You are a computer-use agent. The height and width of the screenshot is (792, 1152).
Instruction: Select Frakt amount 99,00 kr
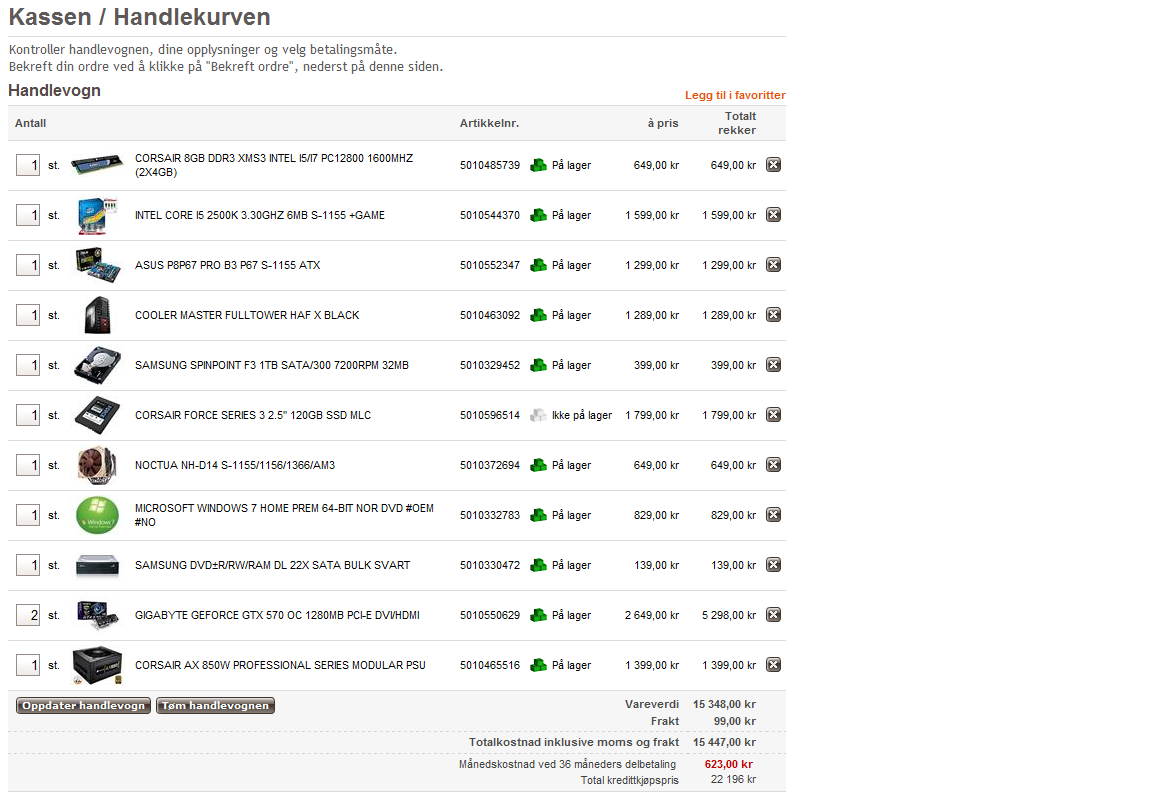click(735, 721)
